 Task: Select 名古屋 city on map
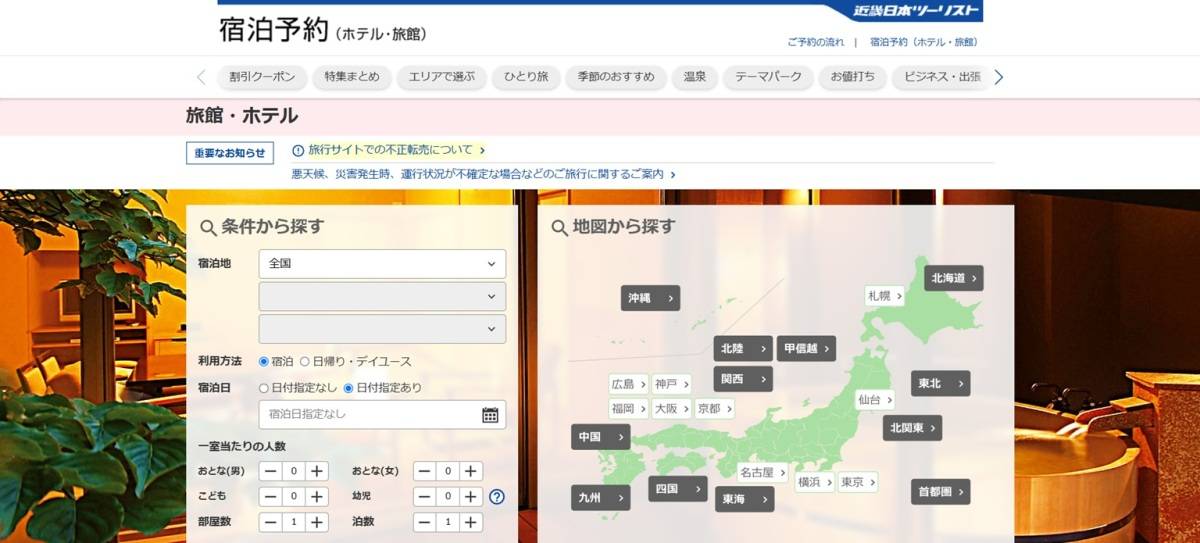763,472
